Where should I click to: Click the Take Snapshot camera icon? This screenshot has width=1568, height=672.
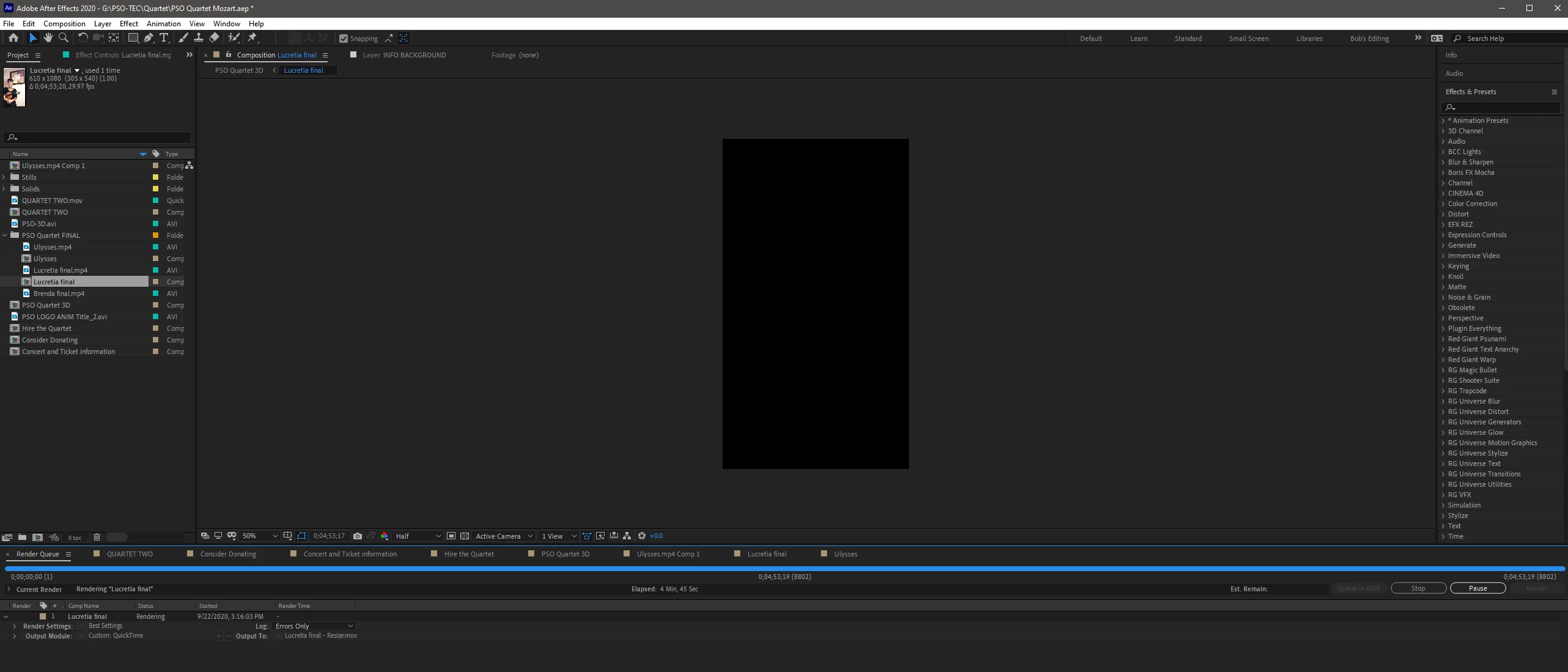click(x=358, y=536)
